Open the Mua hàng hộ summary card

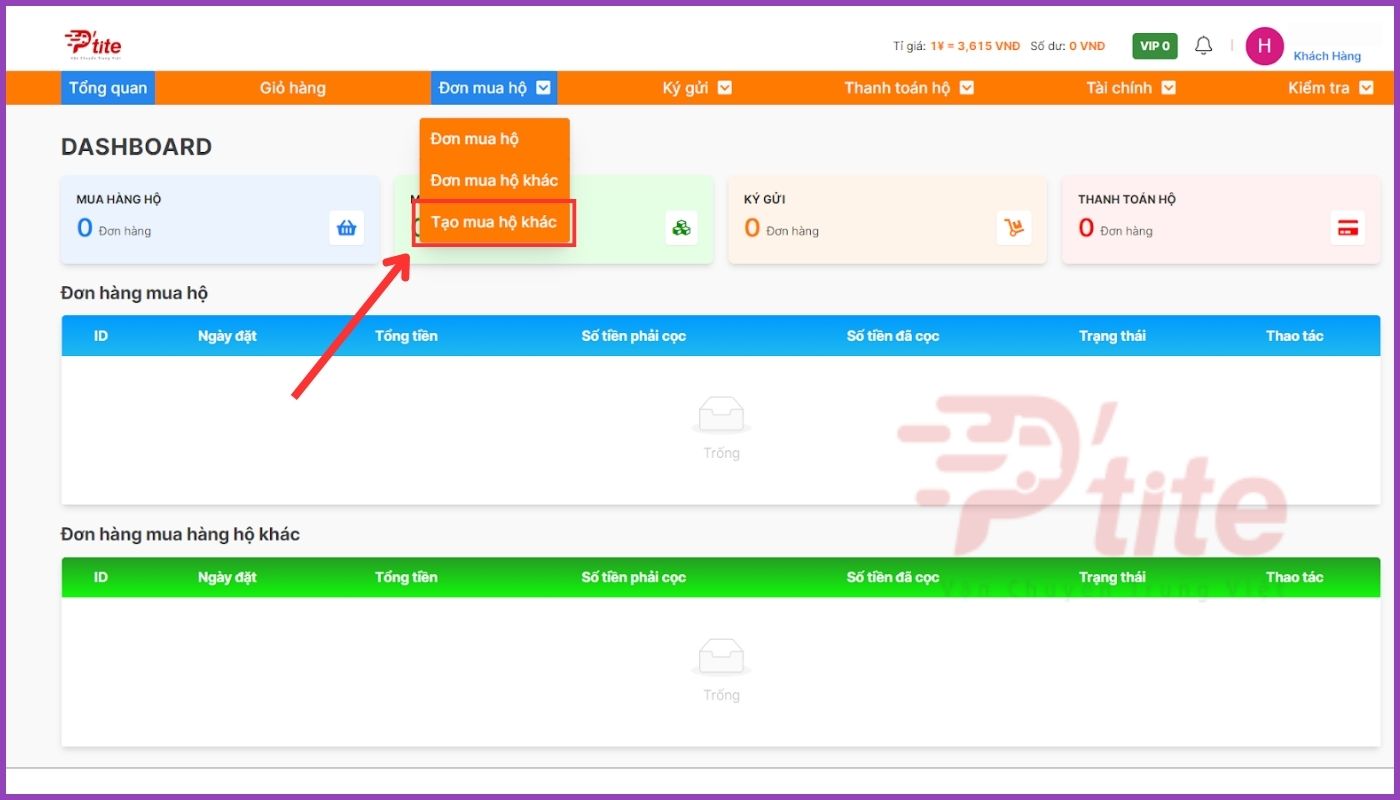[x=220, y=220]
